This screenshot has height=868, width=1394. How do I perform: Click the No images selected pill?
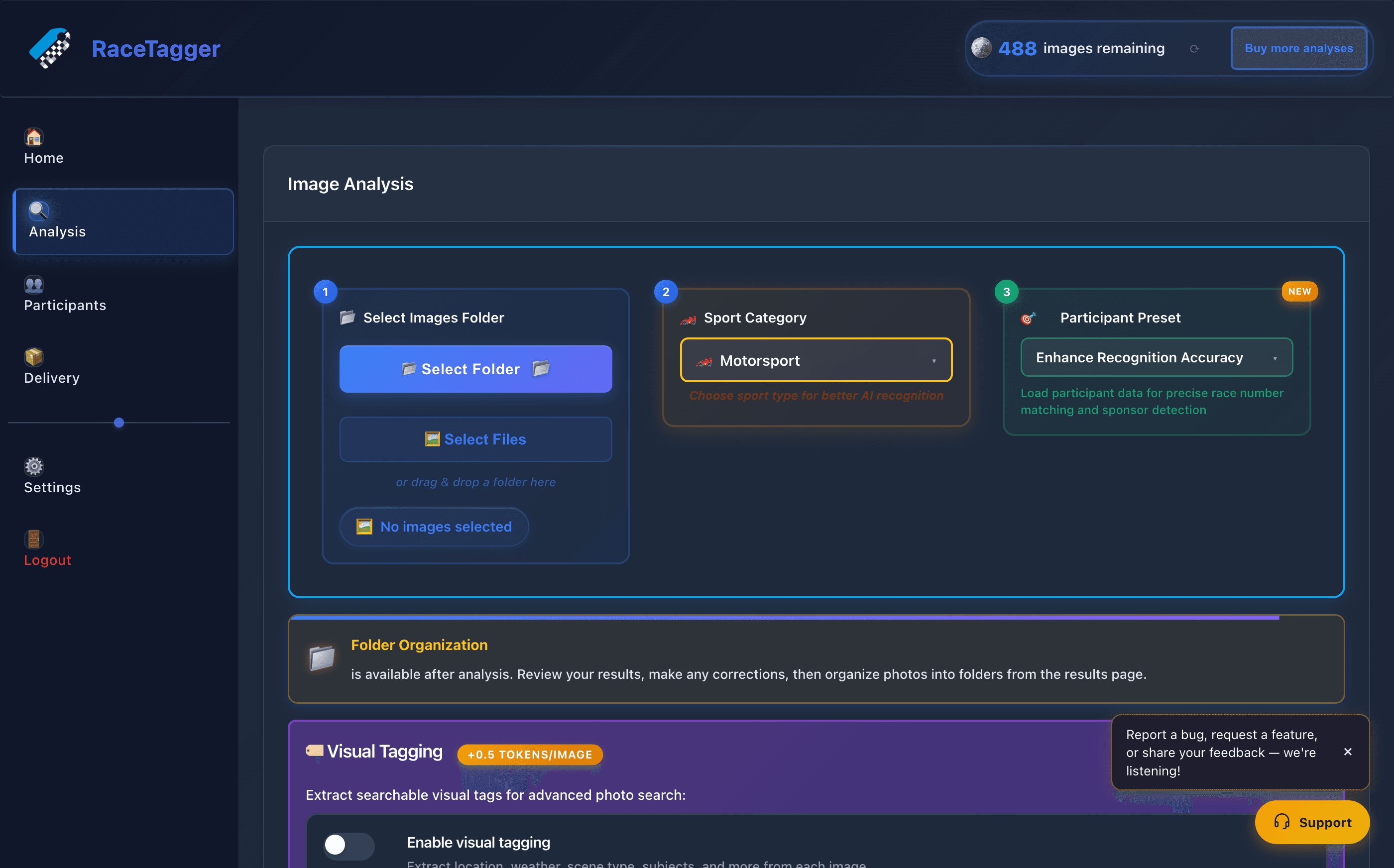[x=434, y=527]
